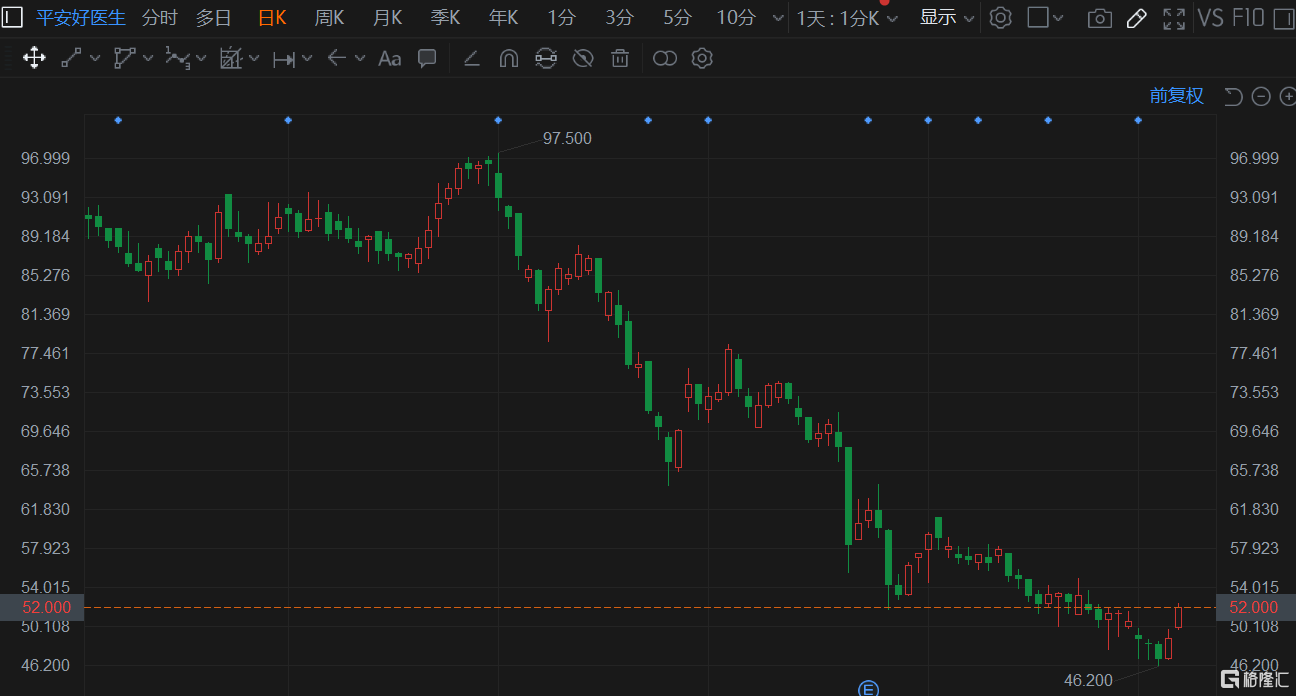Viewport: 1296px width, 696px height.
Task: Select the 日K daily candlestick tab
Action: 272,17
